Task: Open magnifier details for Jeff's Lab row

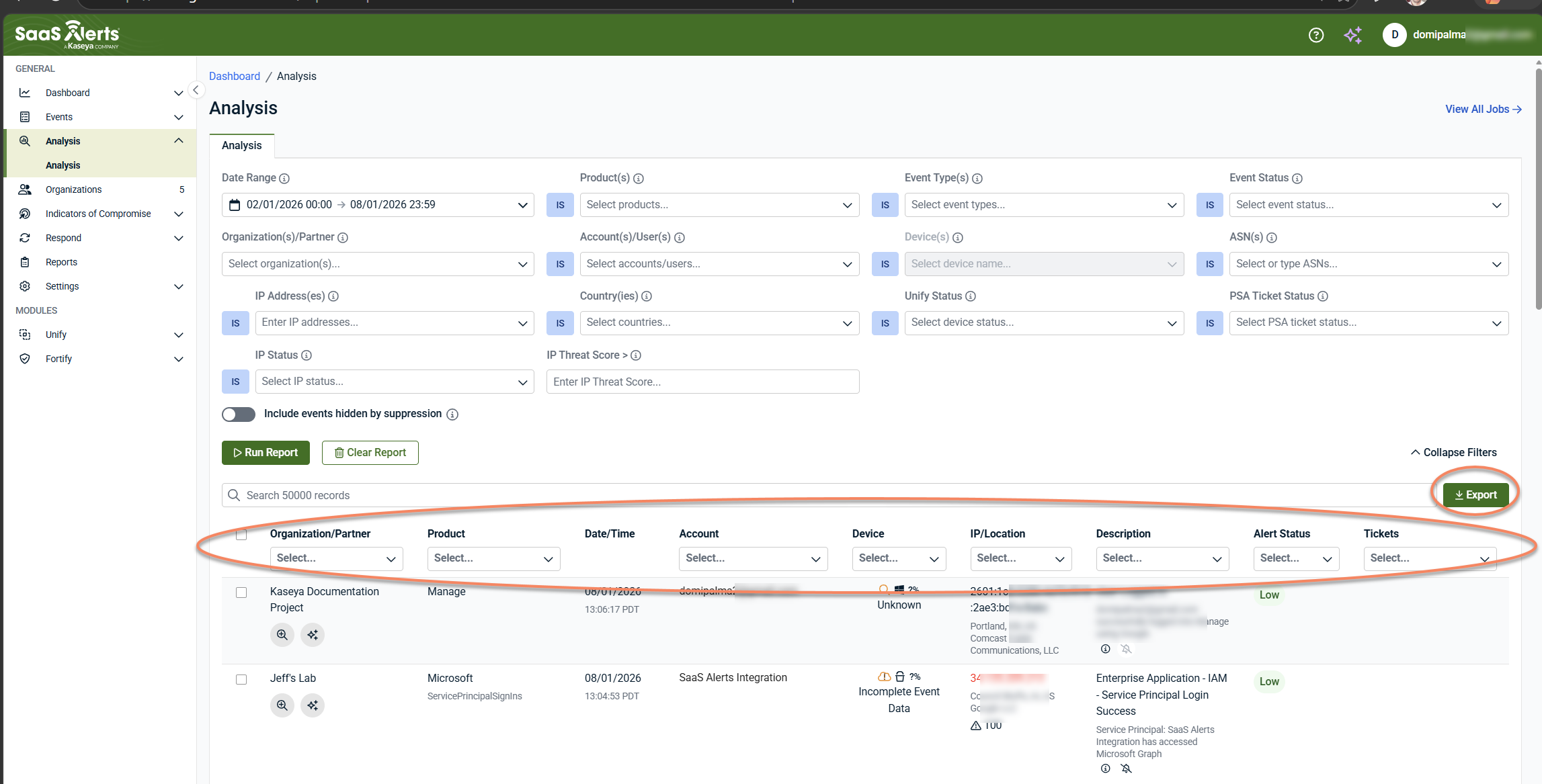Action: pyautogui.click(x=282, y=705)
